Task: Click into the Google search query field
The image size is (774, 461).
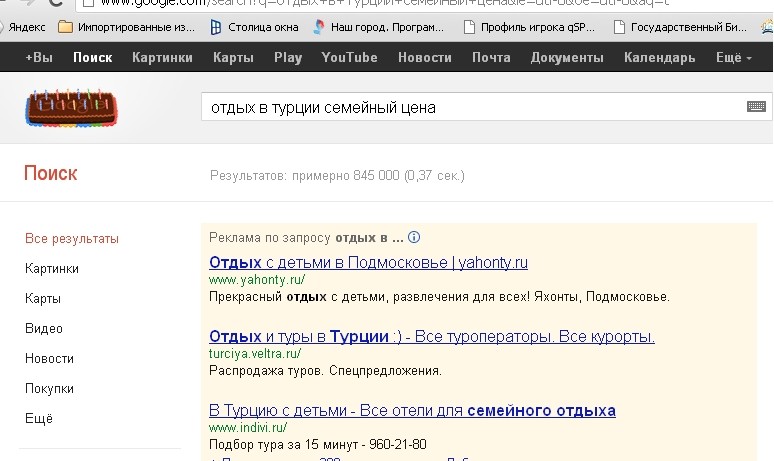Action: [474, 107]
